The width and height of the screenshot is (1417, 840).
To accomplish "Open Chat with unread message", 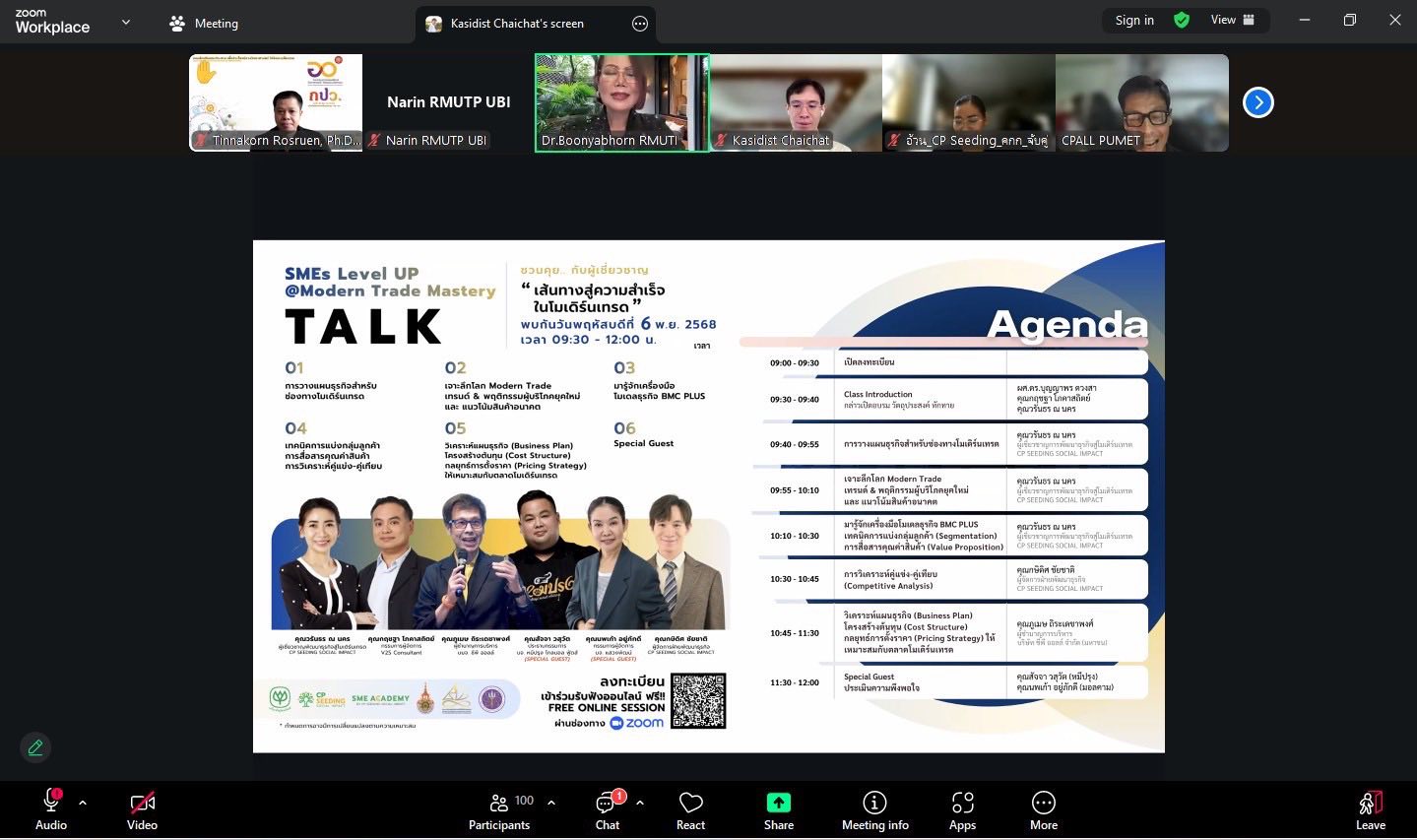I will (607, 810).
